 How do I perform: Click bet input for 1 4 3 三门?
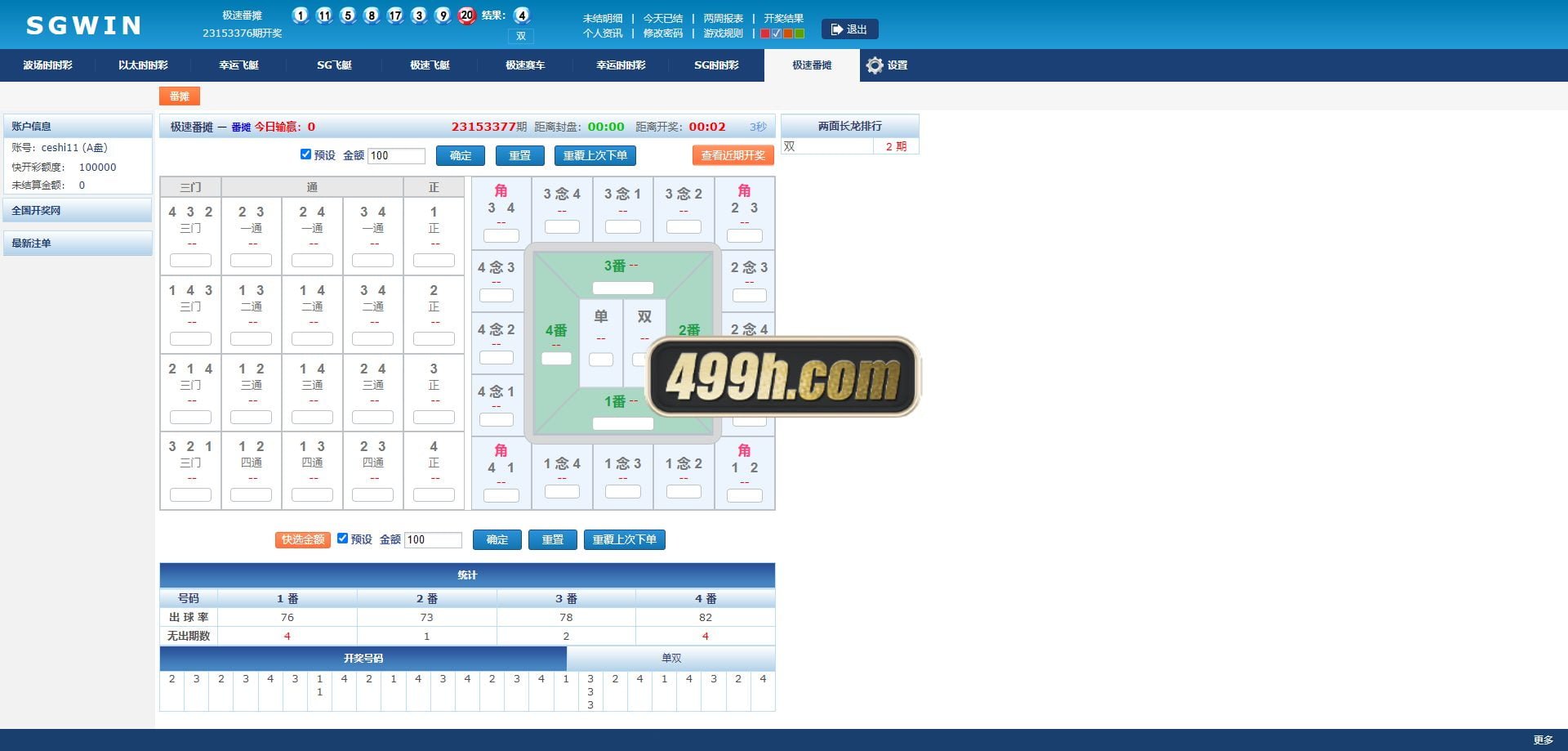(190, 338)
